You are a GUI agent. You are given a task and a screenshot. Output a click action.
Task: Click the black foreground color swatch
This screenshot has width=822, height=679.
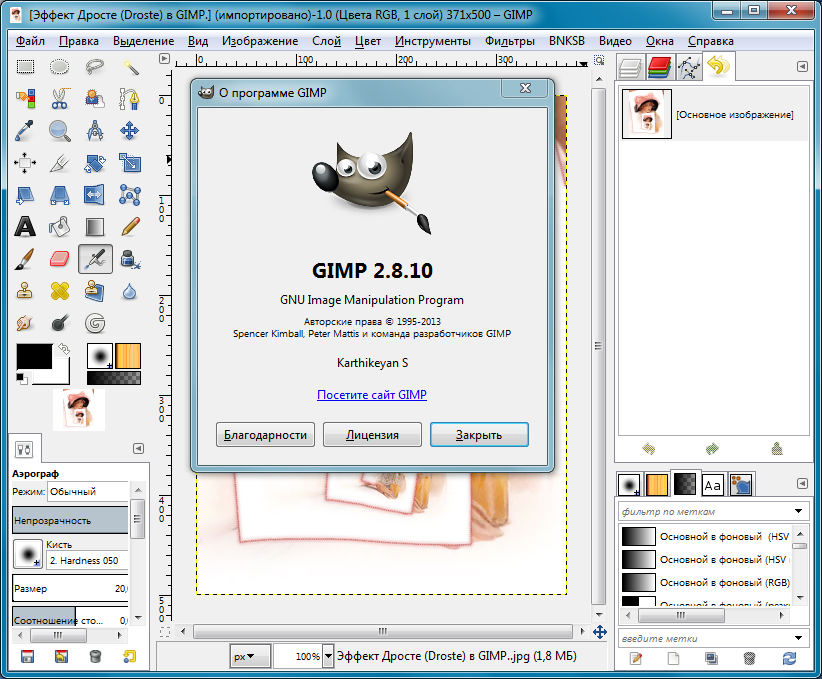pyautogui.click(x=32, y=357)
